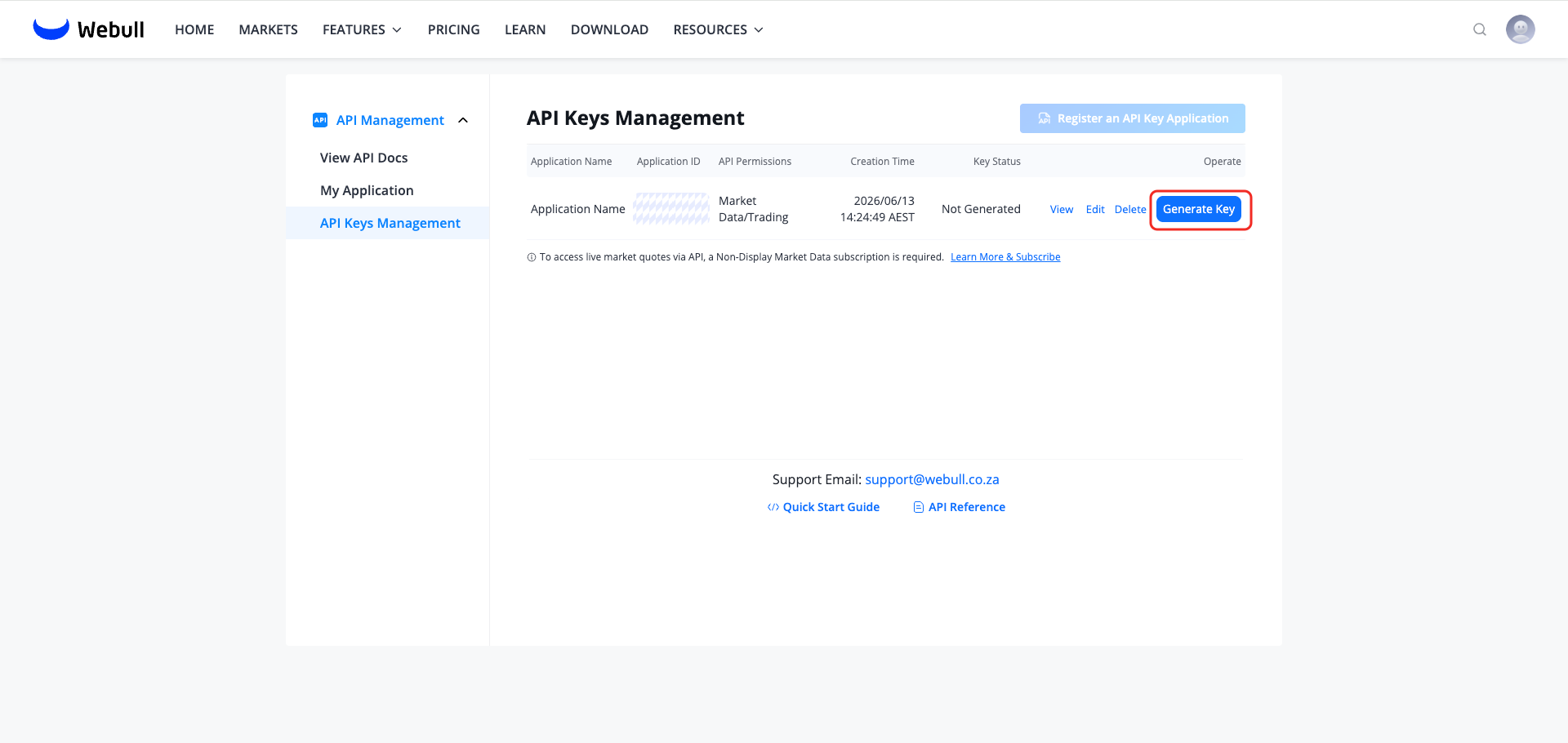
Task: Click the 'API Keys Management' page heading
Action: 635,118
